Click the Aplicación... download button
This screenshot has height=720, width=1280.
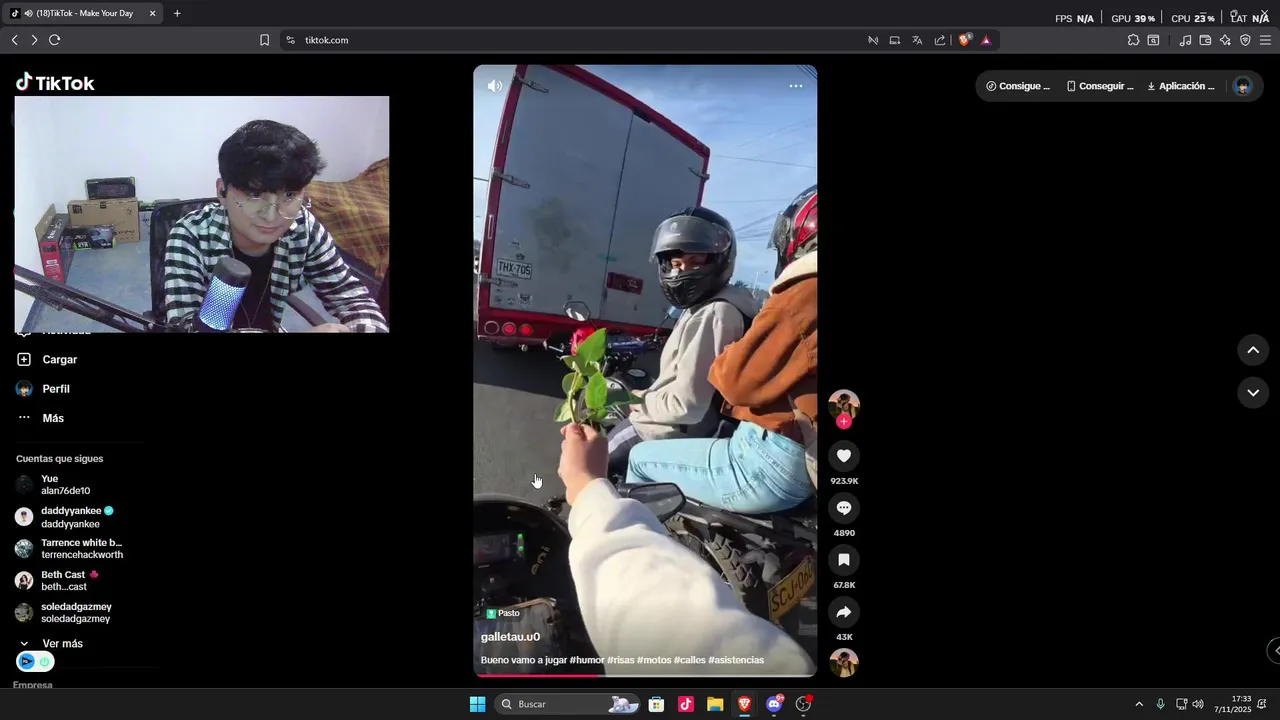coord(1181,86)
